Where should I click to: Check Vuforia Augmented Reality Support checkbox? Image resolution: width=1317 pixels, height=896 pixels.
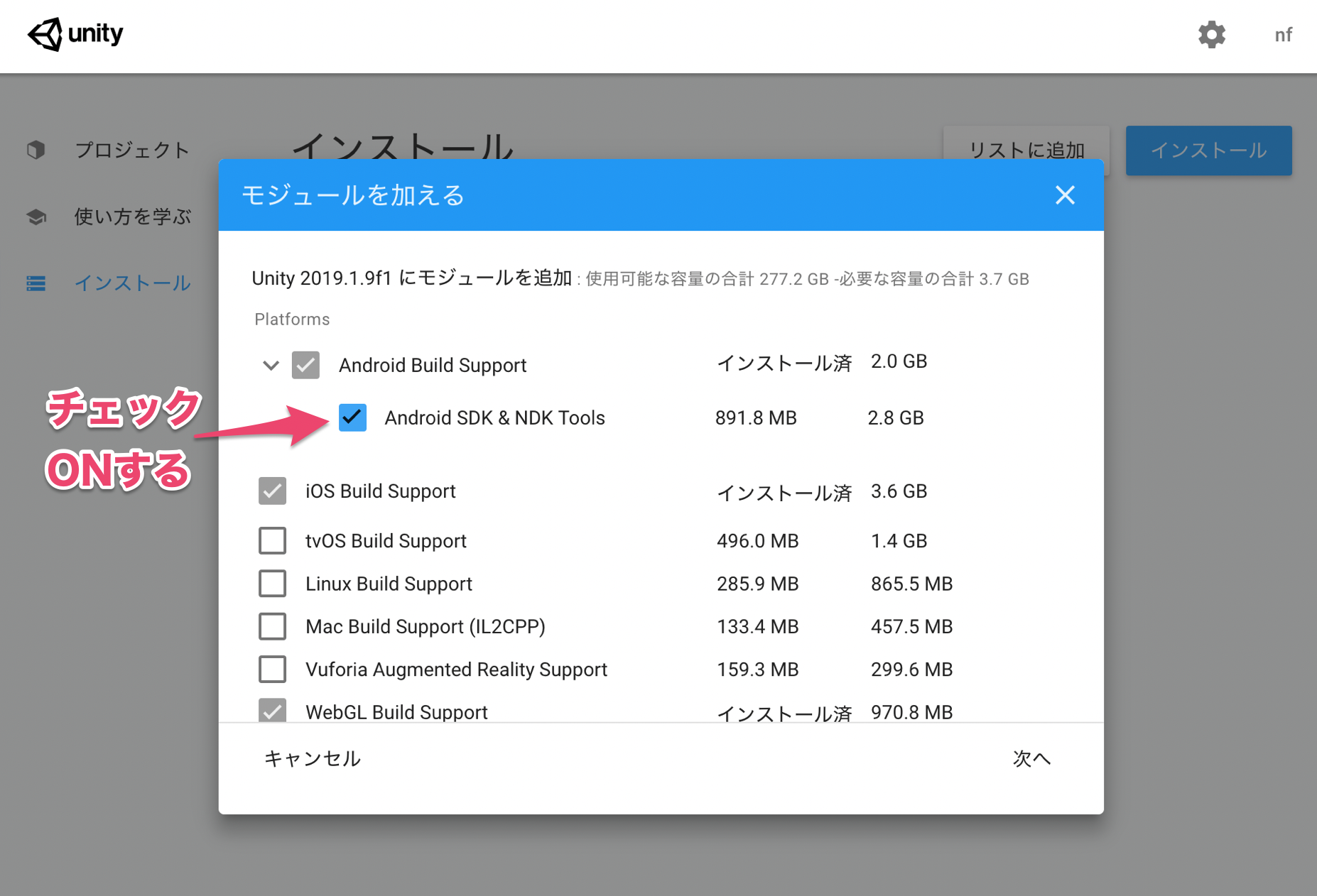point(272,669)
